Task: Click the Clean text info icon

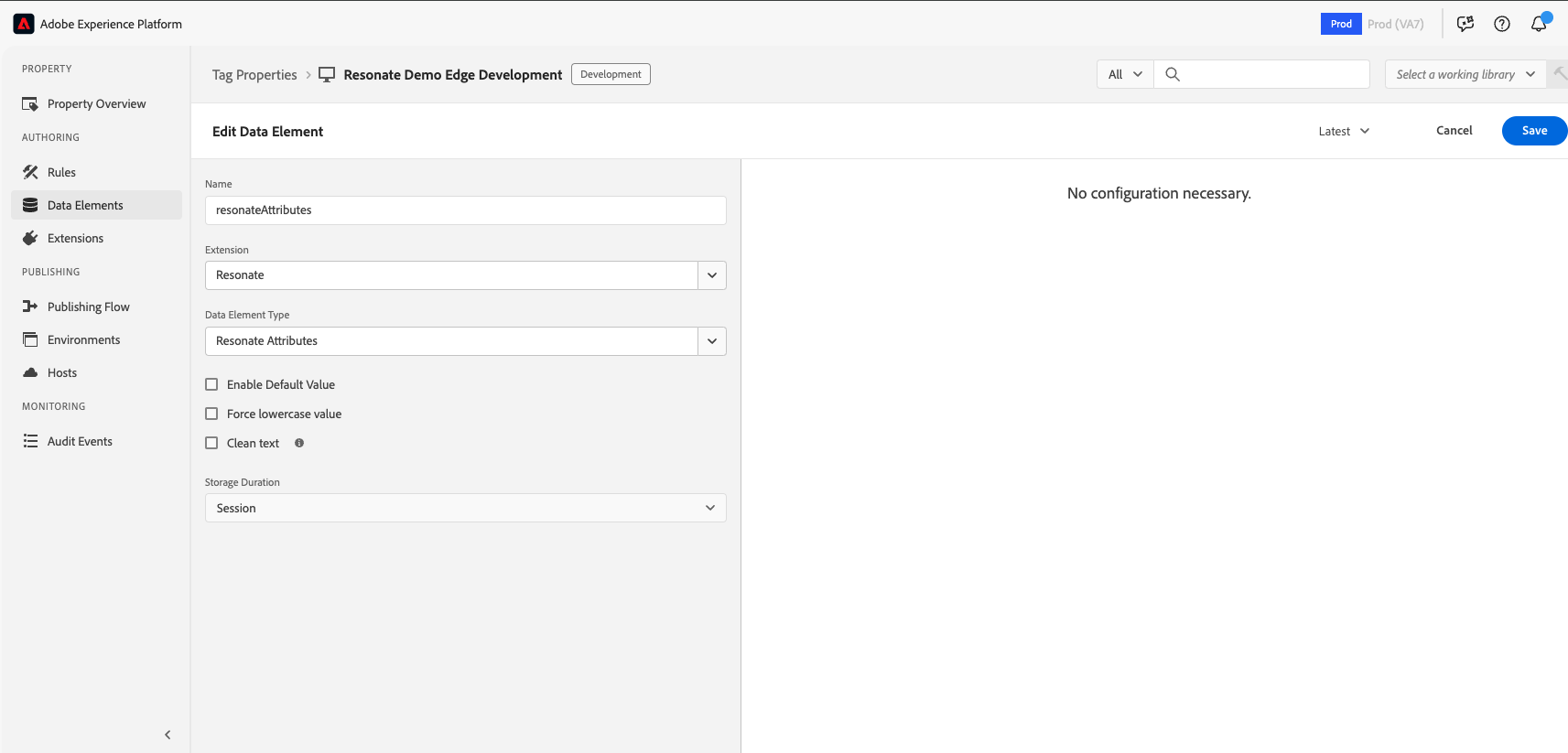Action: [299, 443]
